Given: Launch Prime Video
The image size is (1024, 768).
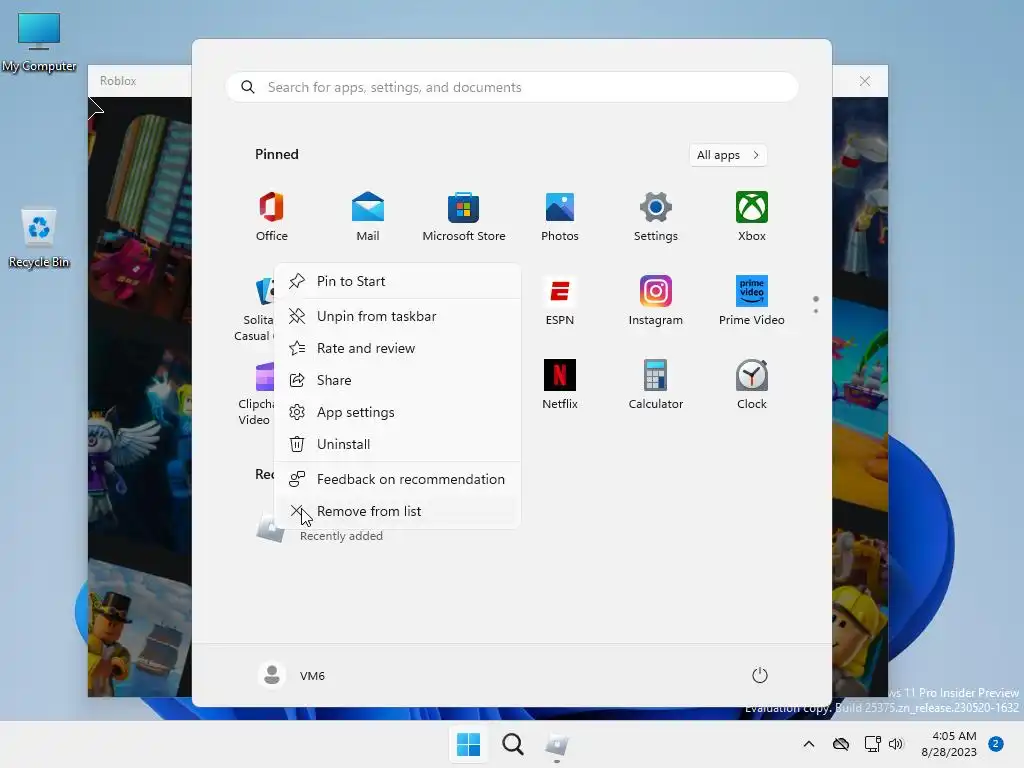Looking at the screenshot, I should point(752,301).
